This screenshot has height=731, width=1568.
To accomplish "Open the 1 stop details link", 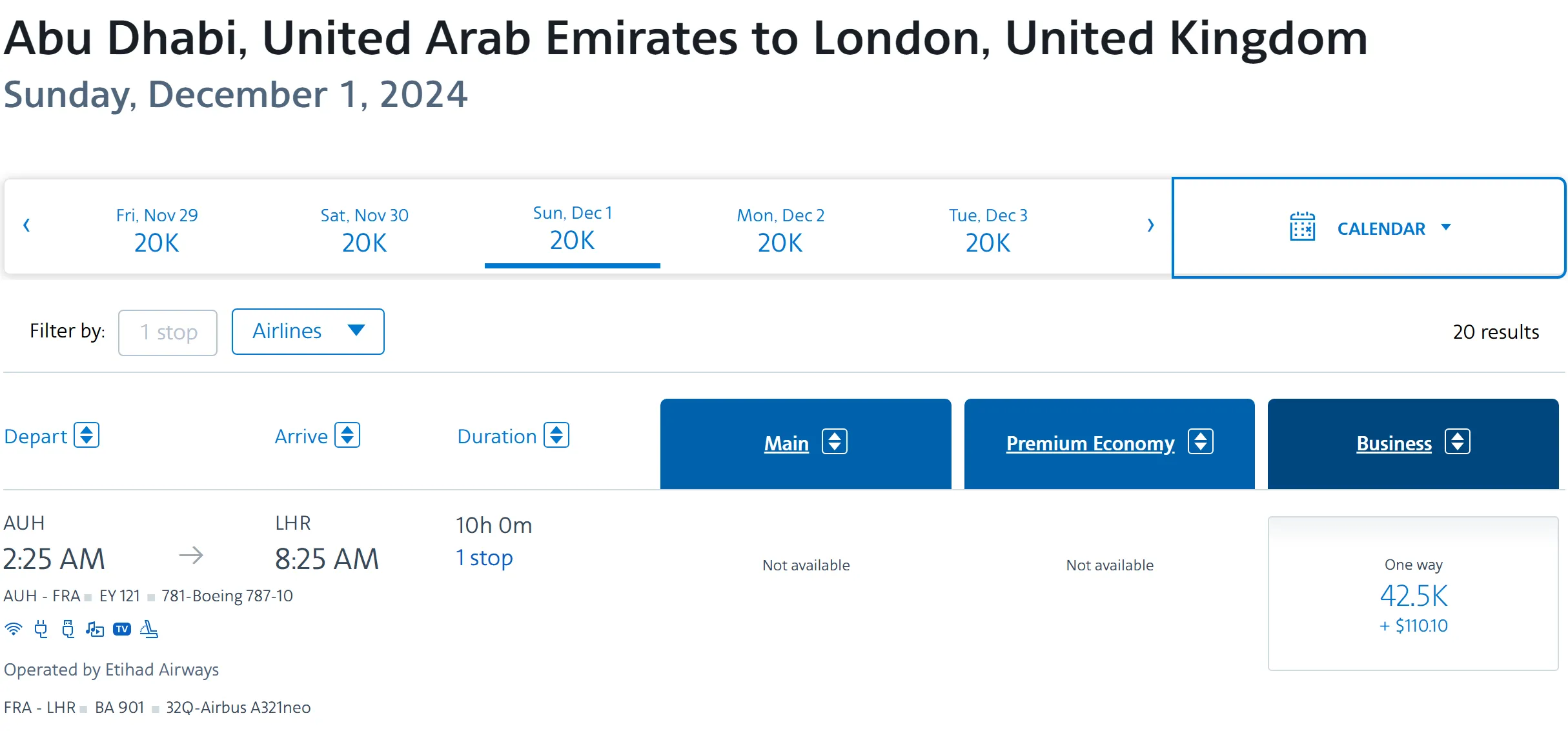I will tap(484, 558).
